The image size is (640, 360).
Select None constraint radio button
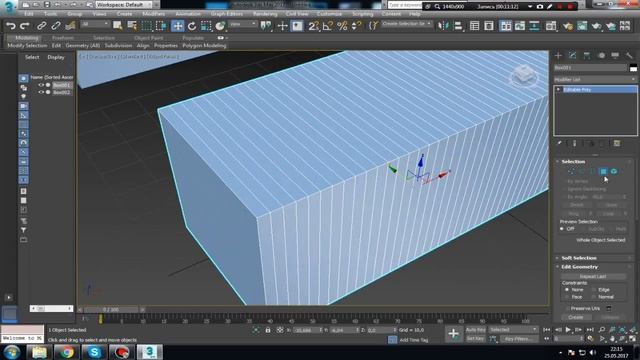pyautogui.click(x=567, y=290)
